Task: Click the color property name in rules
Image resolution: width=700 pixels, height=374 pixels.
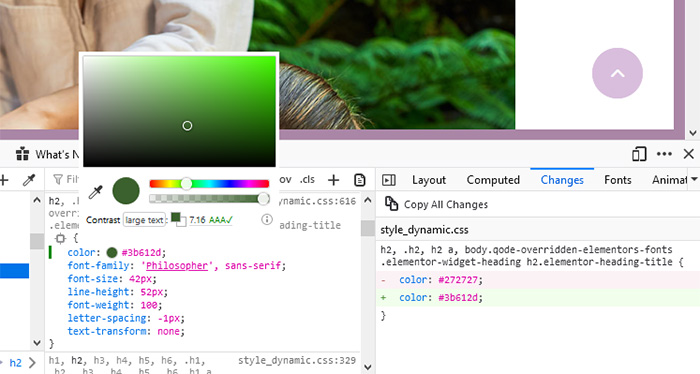Action: tap(81, 253)
